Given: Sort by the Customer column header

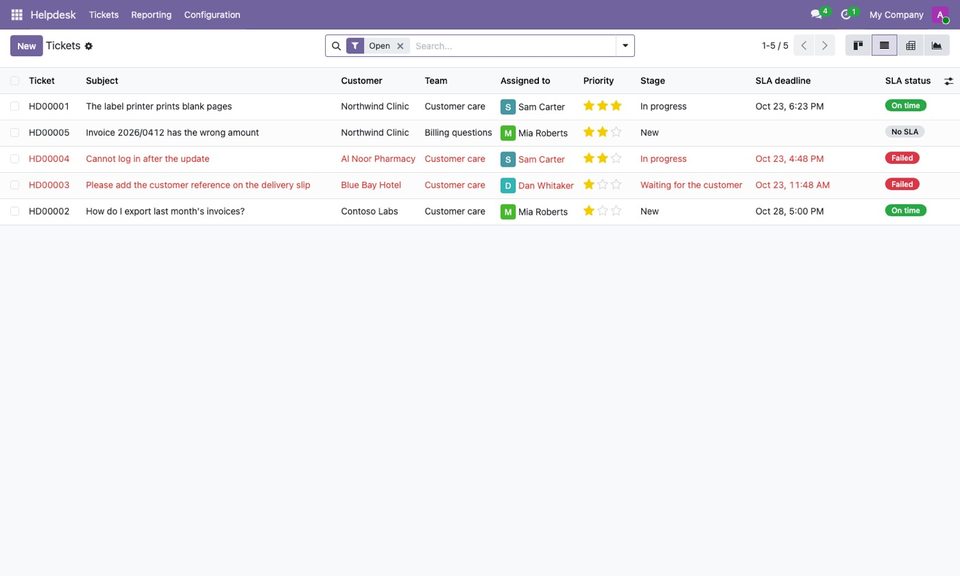Looking at the screenshot, I should point(361,81).
